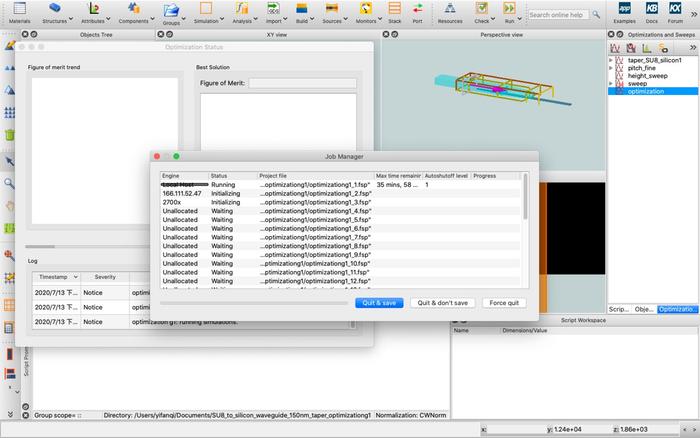This screenshot has height=438, width=700.
Task: Select the arrow pointer tool in left sidebar
Action: [x=9, y=161]
